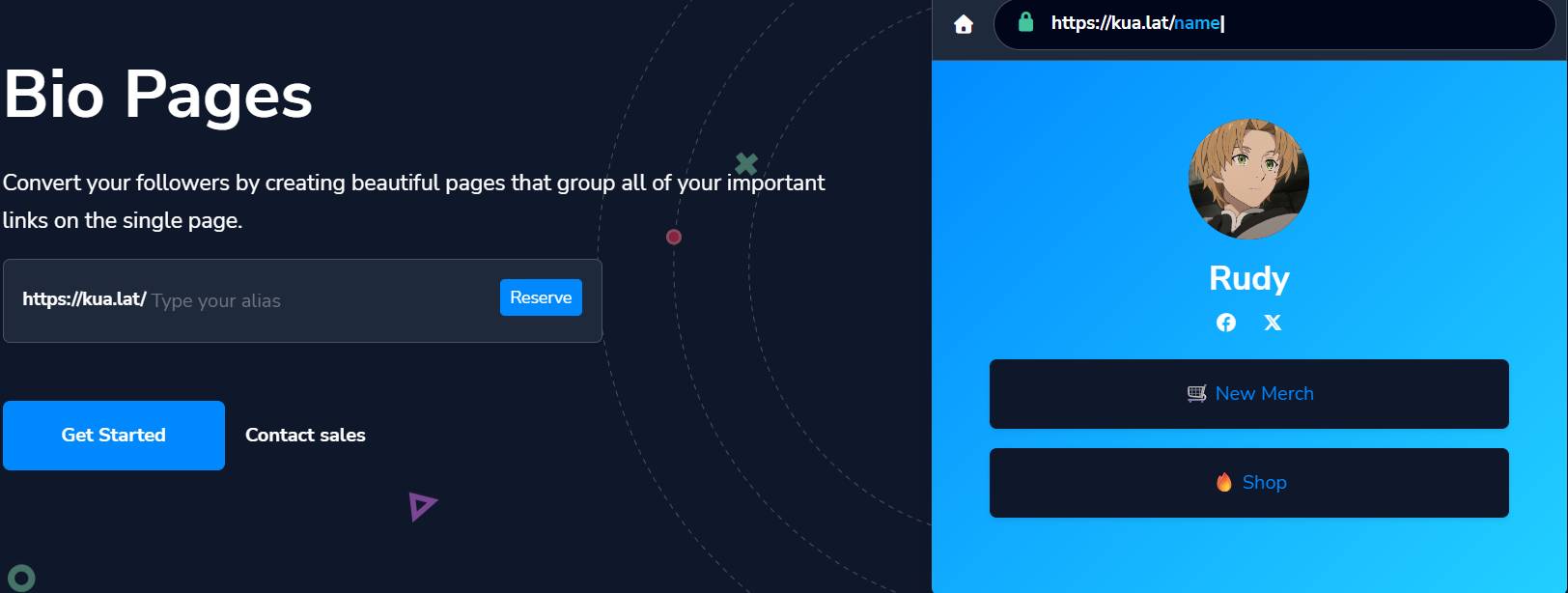The height and width of the screenshot is (593, 1568).
Task: Focus the 'Type your alias' field
Action: (319, 301)
